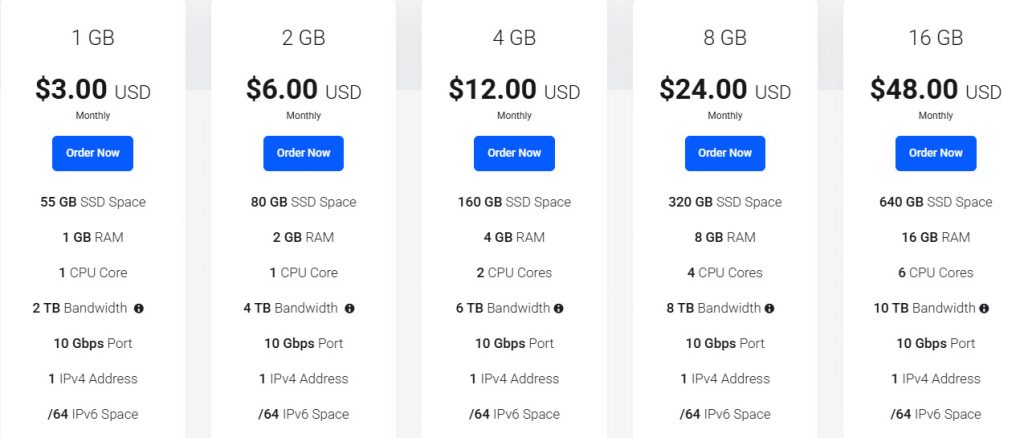Click the 6 CPU Cores feature line
The image size is (1024, 438).
click(935, 273)
